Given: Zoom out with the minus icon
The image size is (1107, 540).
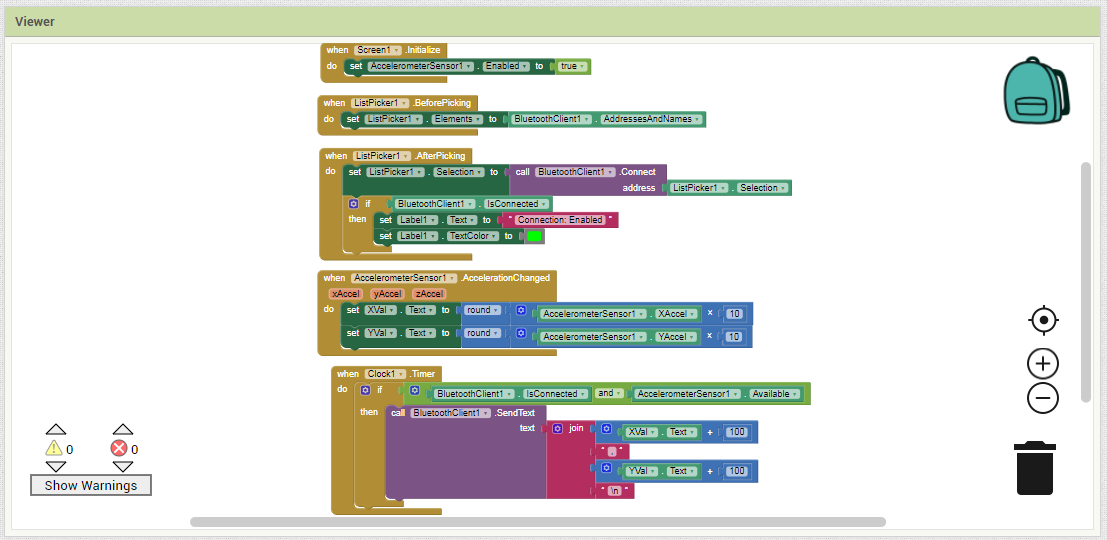Looking at the screenshot, I should 1043,397.
